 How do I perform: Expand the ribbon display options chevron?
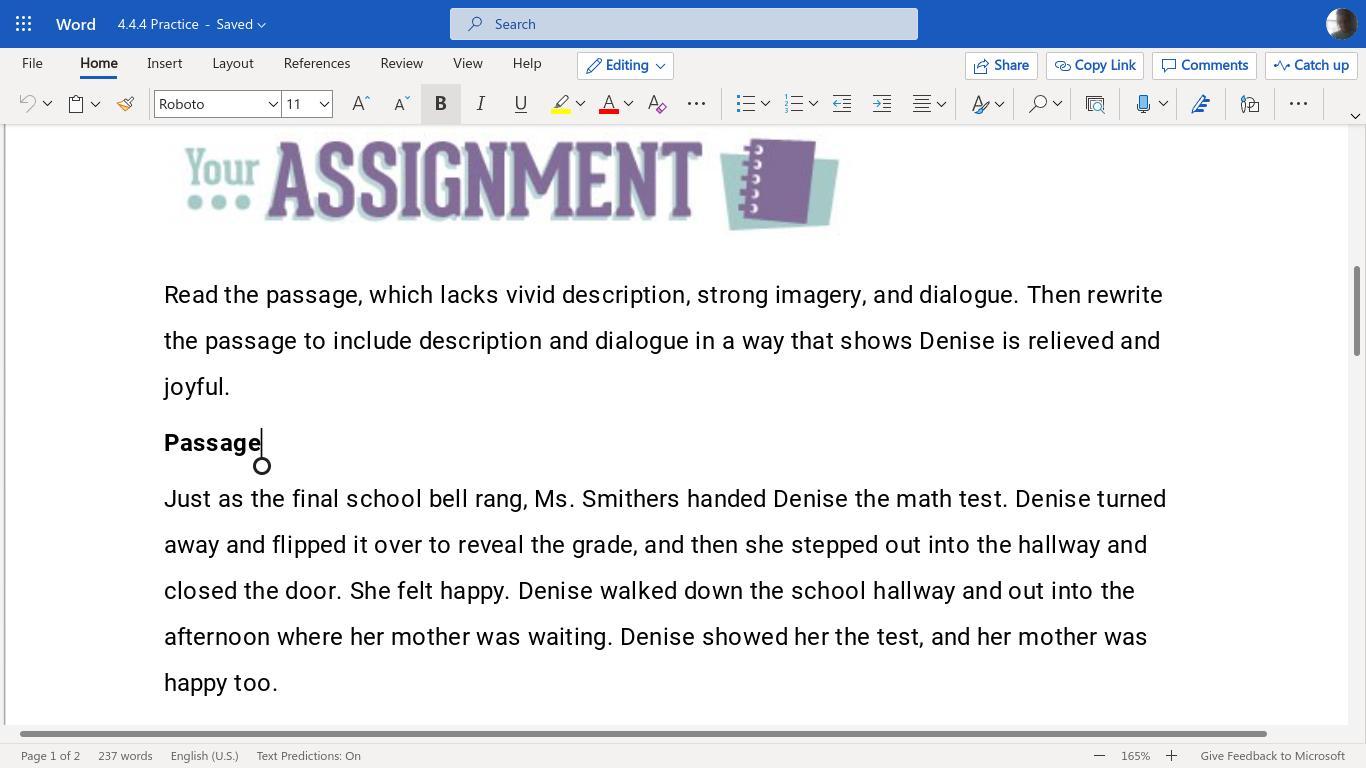pos(1355,116)
